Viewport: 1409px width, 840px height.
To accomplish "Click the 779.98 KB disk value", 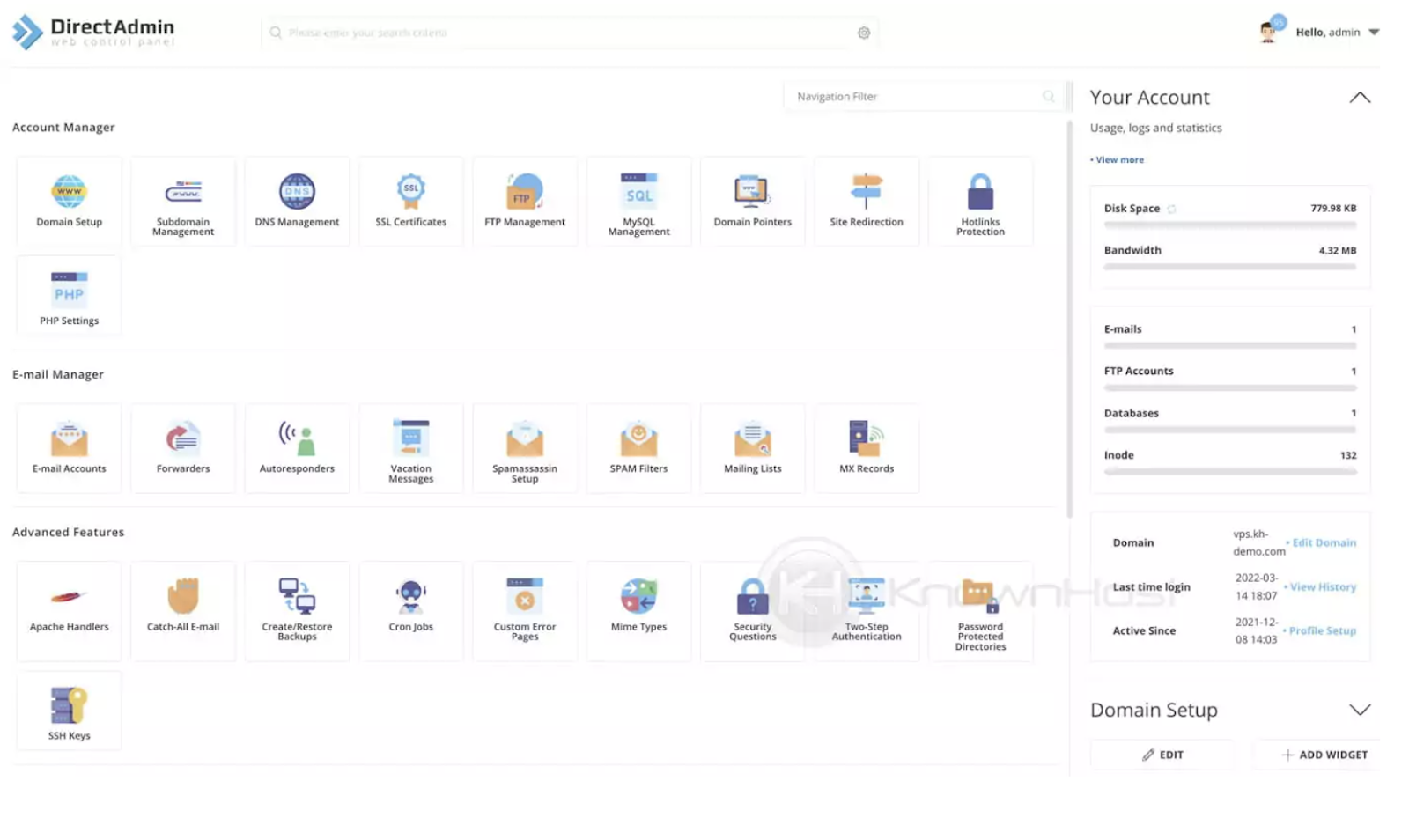I will click(x=1333, y=209).
